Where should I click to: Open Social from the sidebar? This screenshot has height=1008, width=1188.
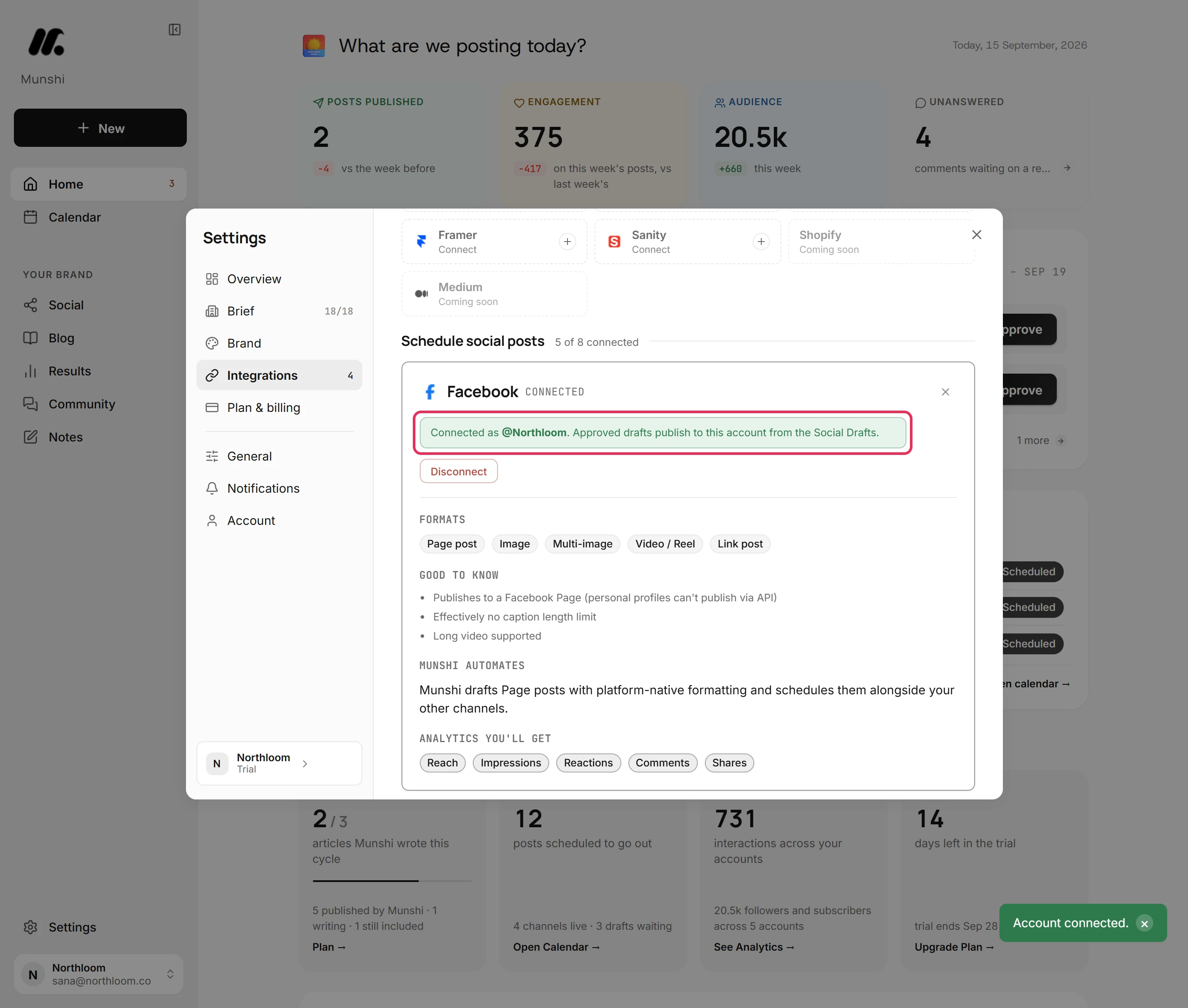pyautogui.click(x=99, y=305)
